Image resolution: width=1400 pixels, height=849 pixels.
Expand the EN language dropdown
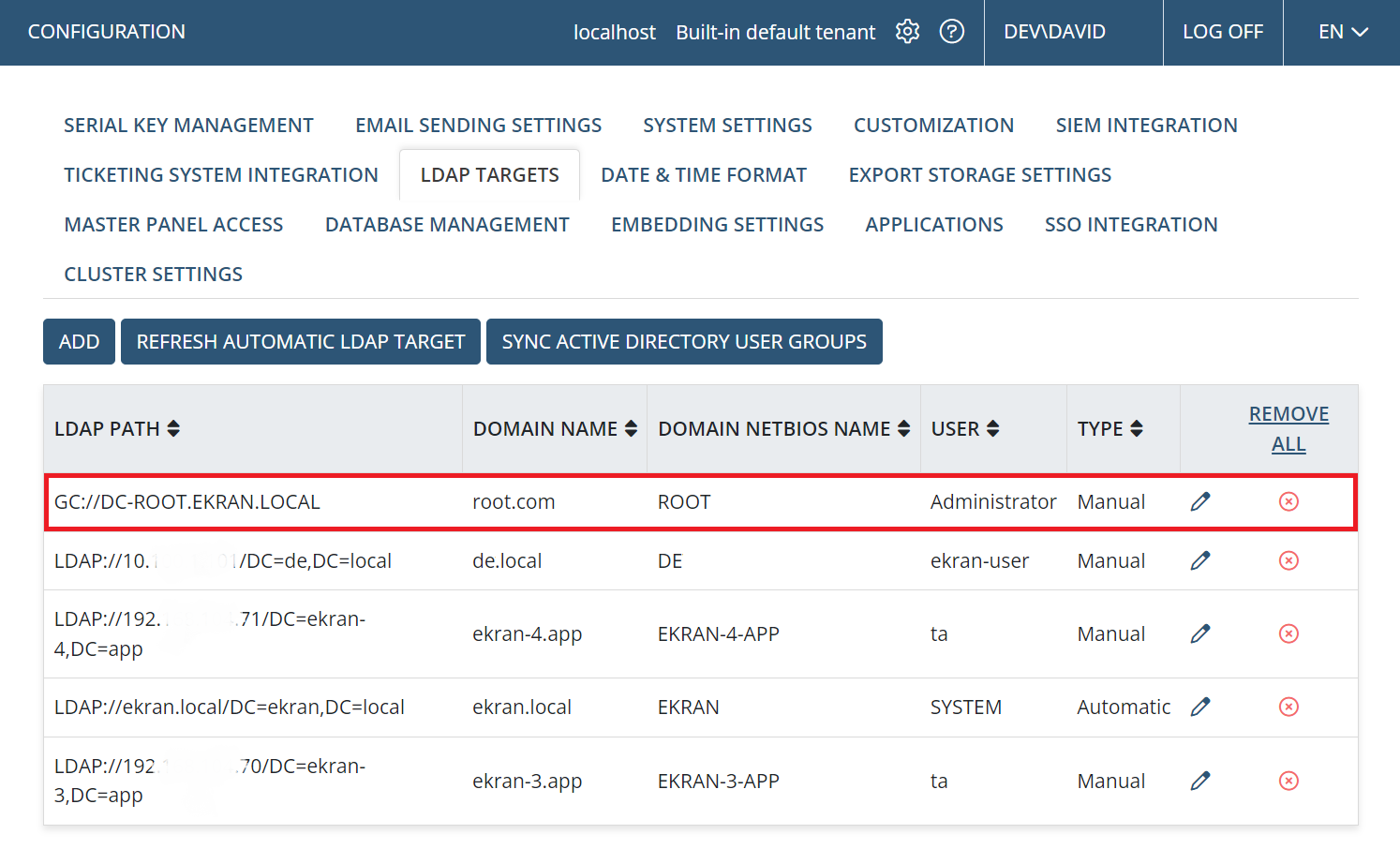tap(1343, 32)
